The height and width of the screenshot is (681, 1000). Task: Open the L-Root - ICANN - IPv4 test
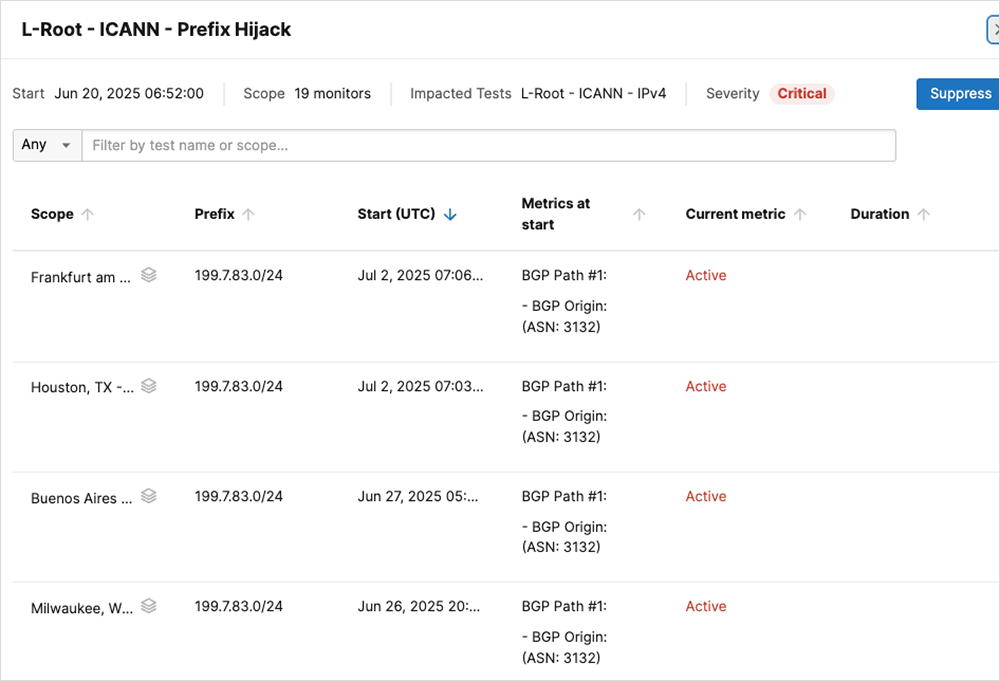[593, 93]
